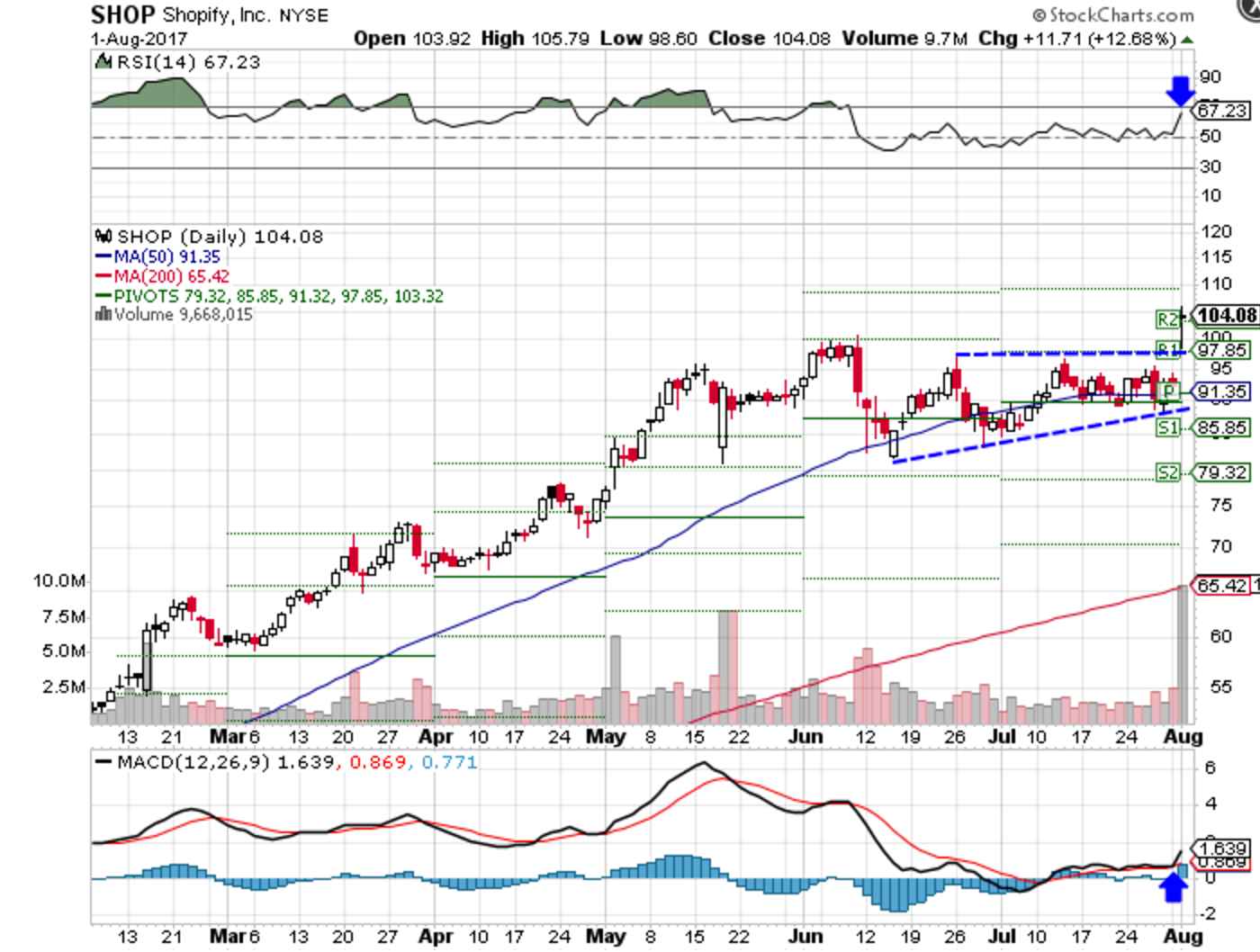Click the High 105.79 value
This screenshot has height=952, width=1260.
pyautogui.click(x=535, y=39)
